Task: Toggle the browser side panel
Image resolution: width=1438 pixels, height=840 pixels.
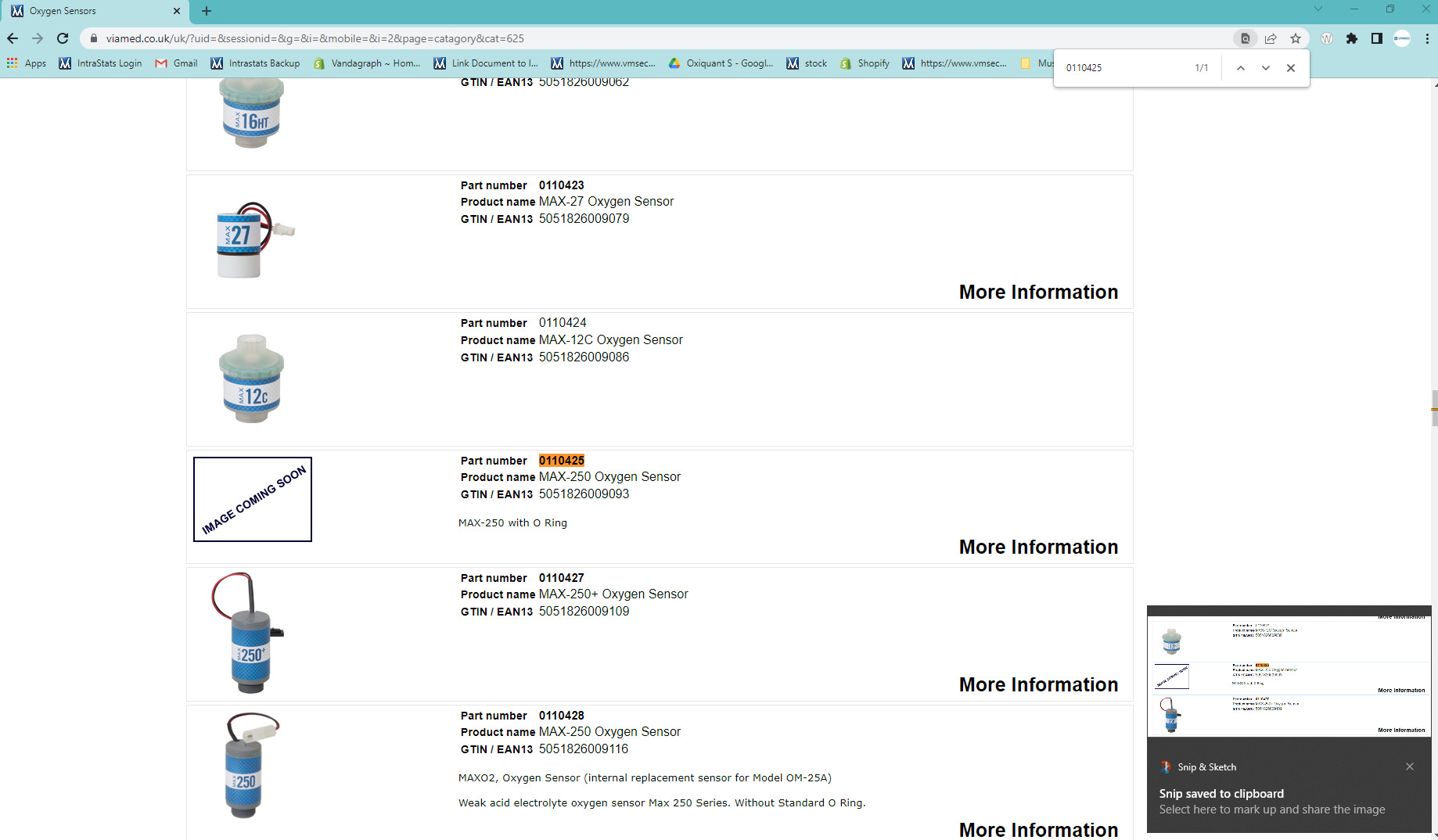Action: tap(1377, 38)
